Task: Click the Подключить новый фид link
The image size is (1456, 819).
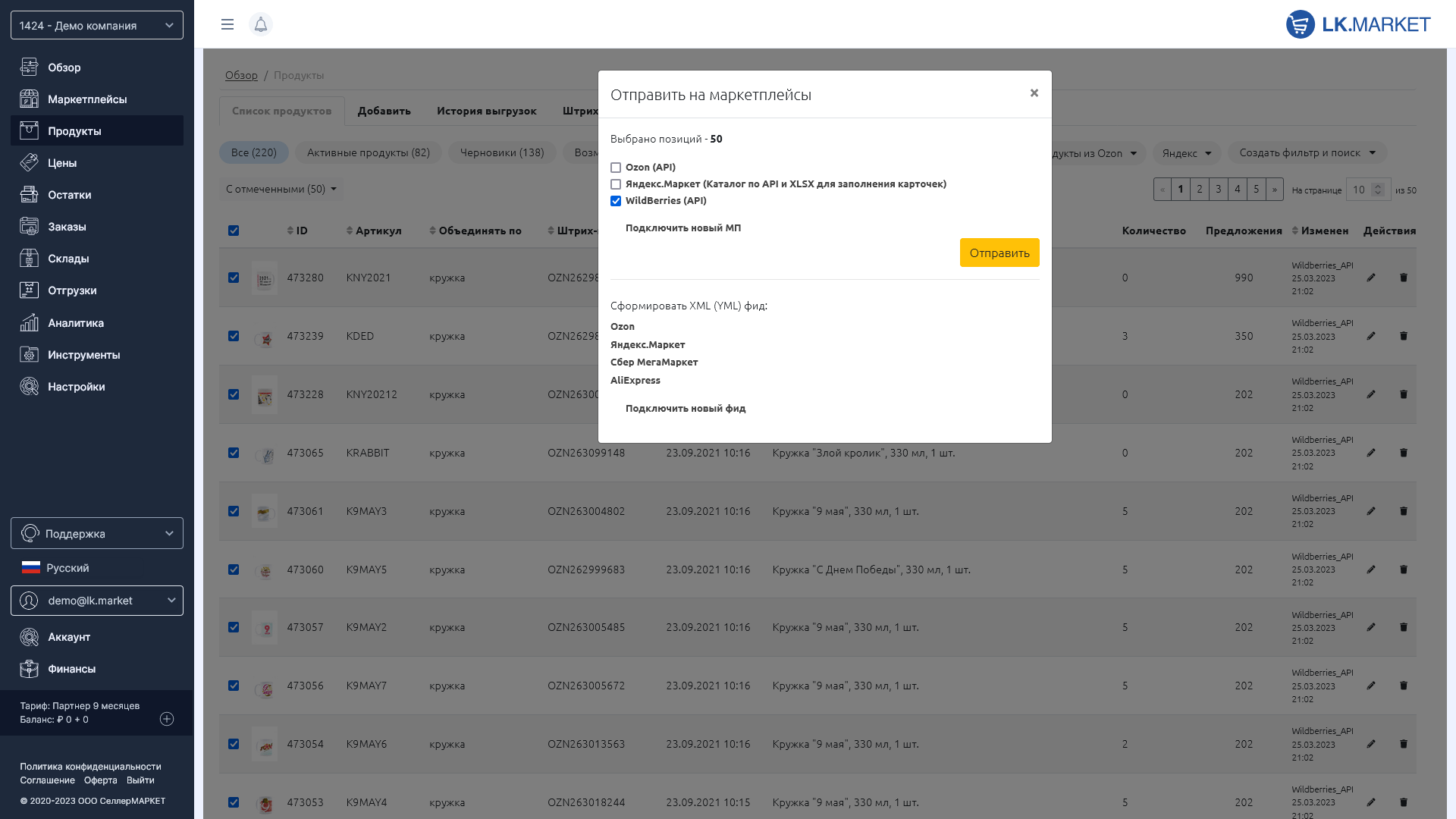Action: (x=686, y=408)
